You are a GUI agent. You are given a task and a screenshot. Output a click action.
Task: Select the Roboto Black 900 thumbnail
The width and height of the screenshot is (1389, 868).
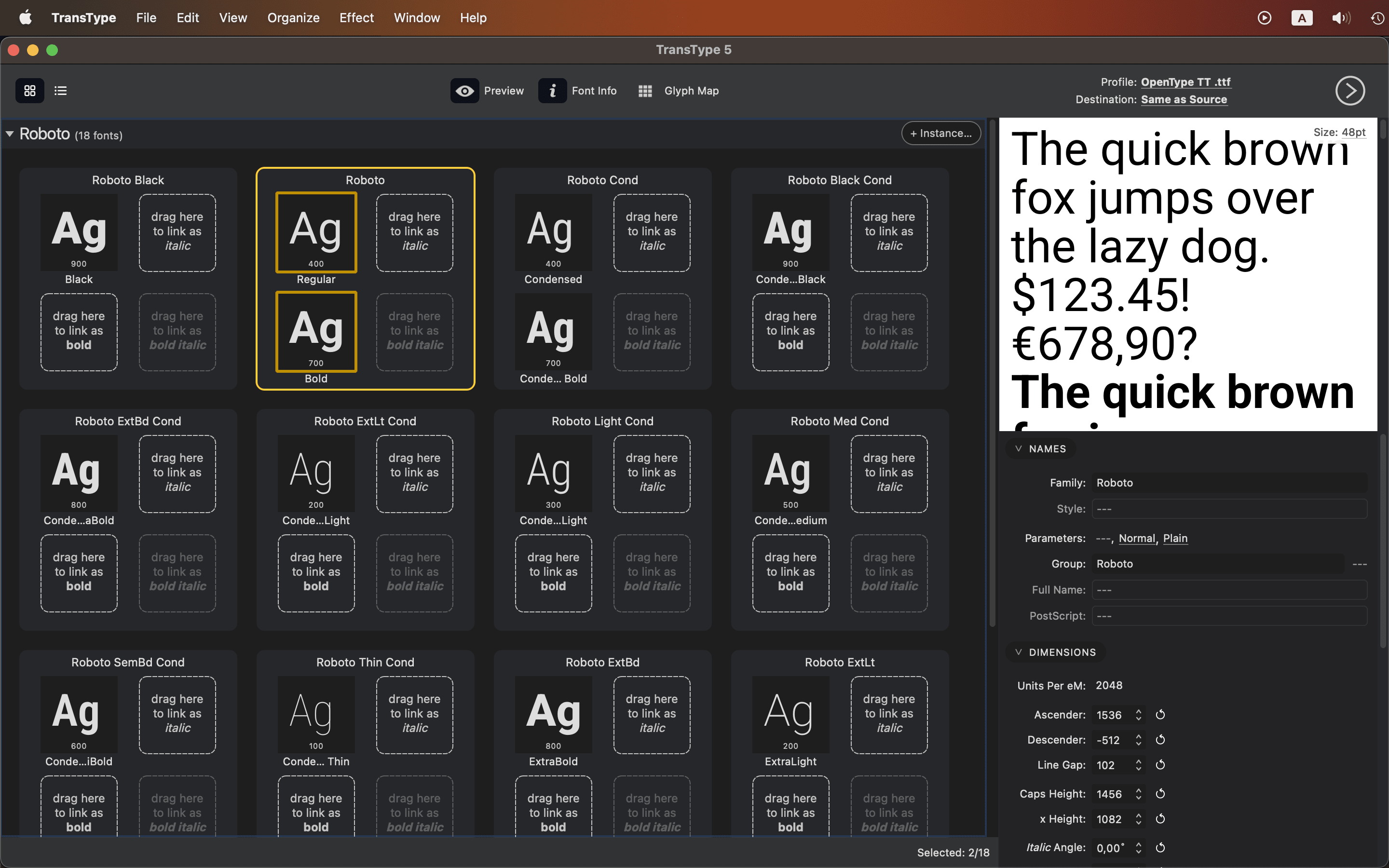tap(79, 232)
